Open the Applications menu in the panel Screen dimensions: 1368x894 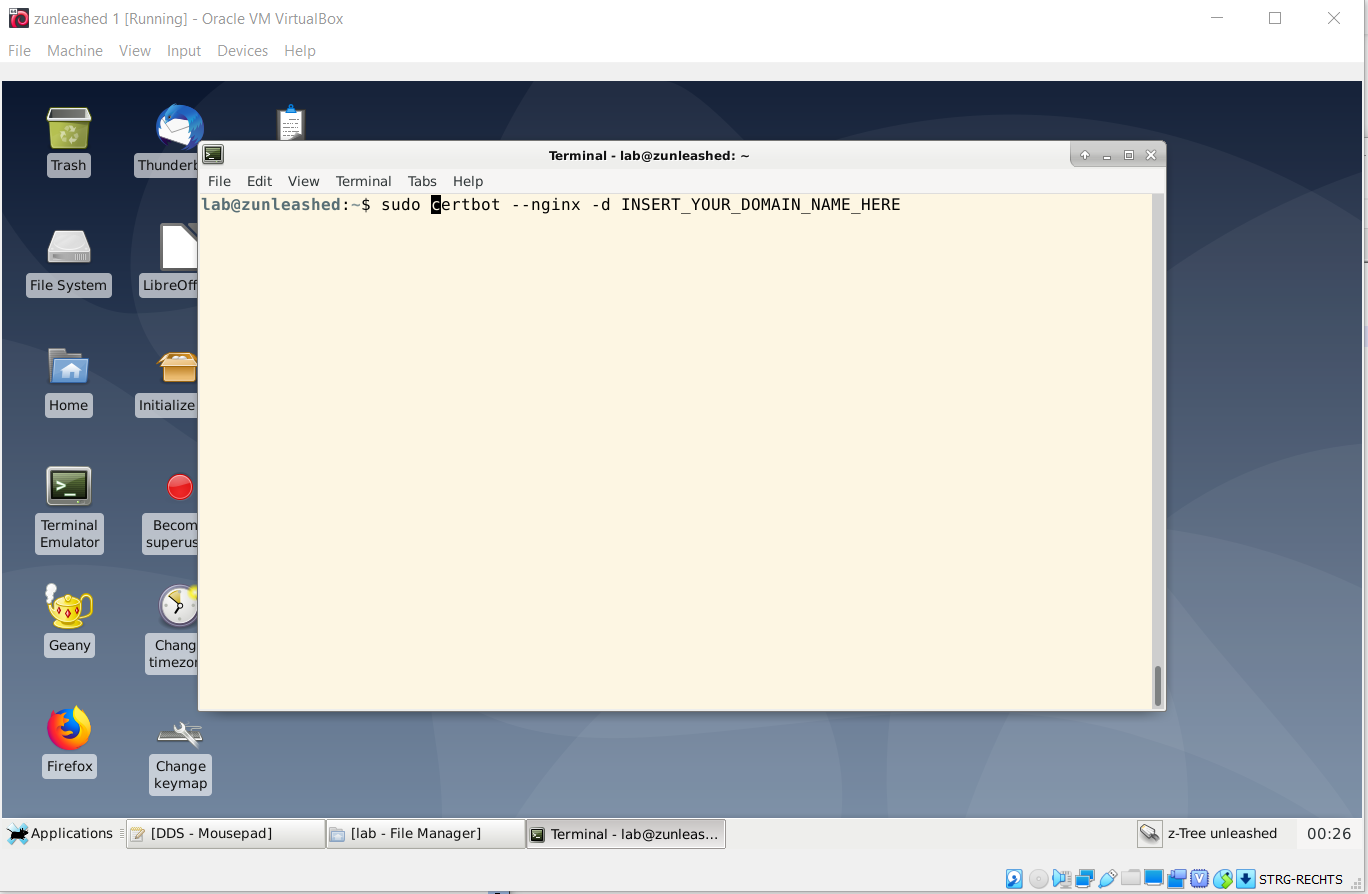[x=60, y=833]
